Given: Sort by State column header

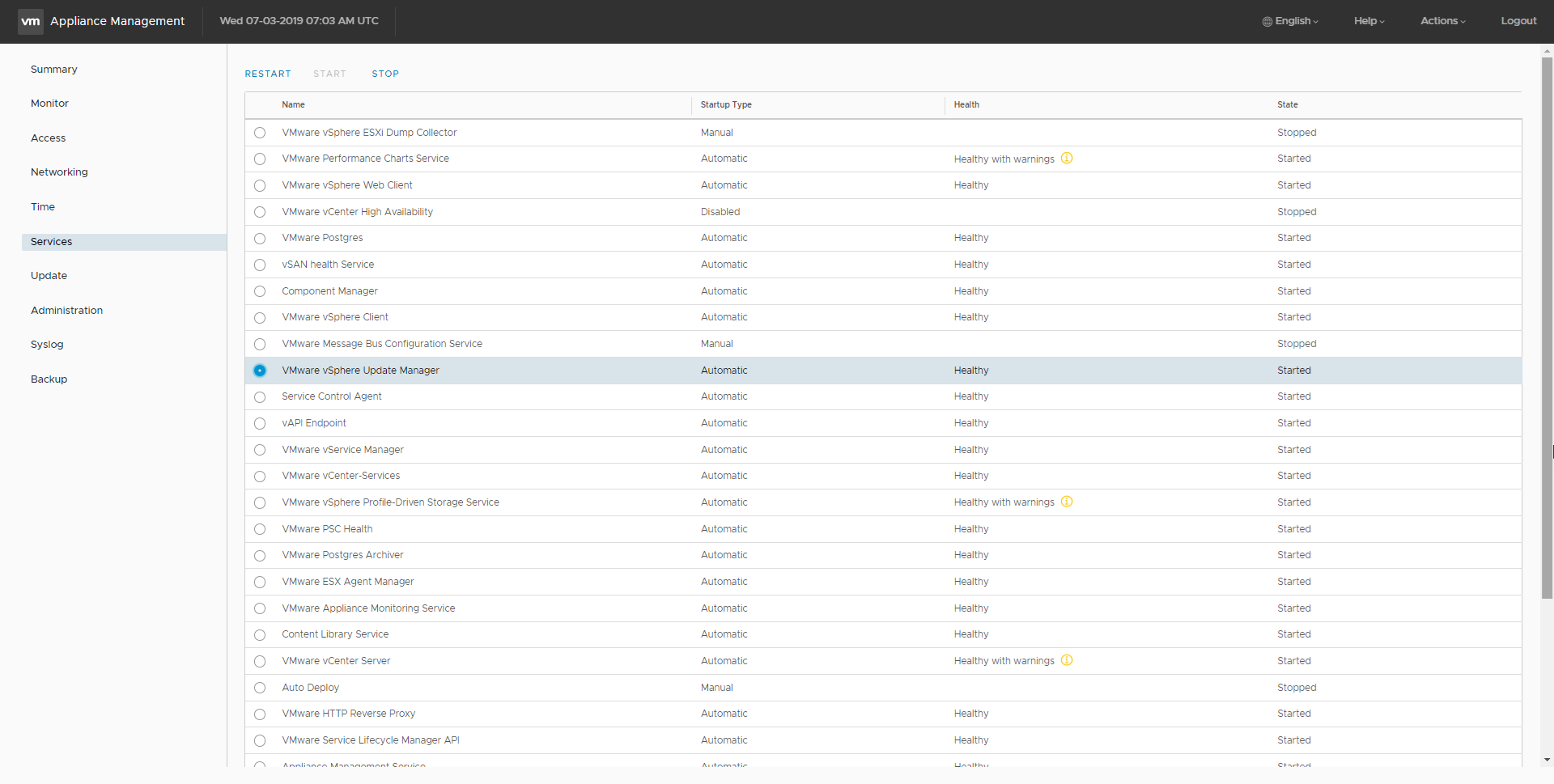Looking at the screenshot, I should [x=1288, y=105].
